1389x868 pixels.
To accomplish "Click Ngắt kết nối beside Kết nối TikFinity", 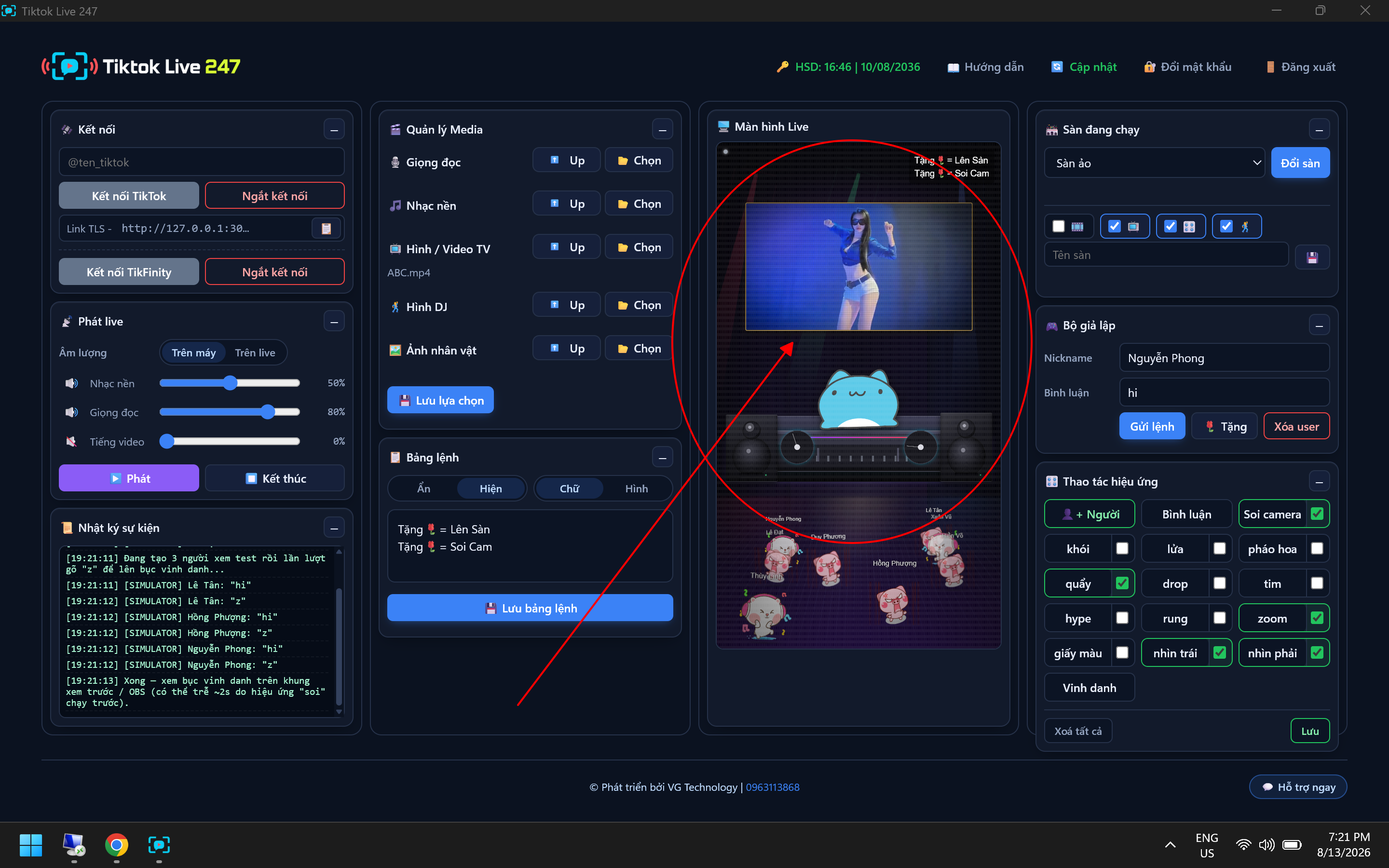I will coord(274,271).
